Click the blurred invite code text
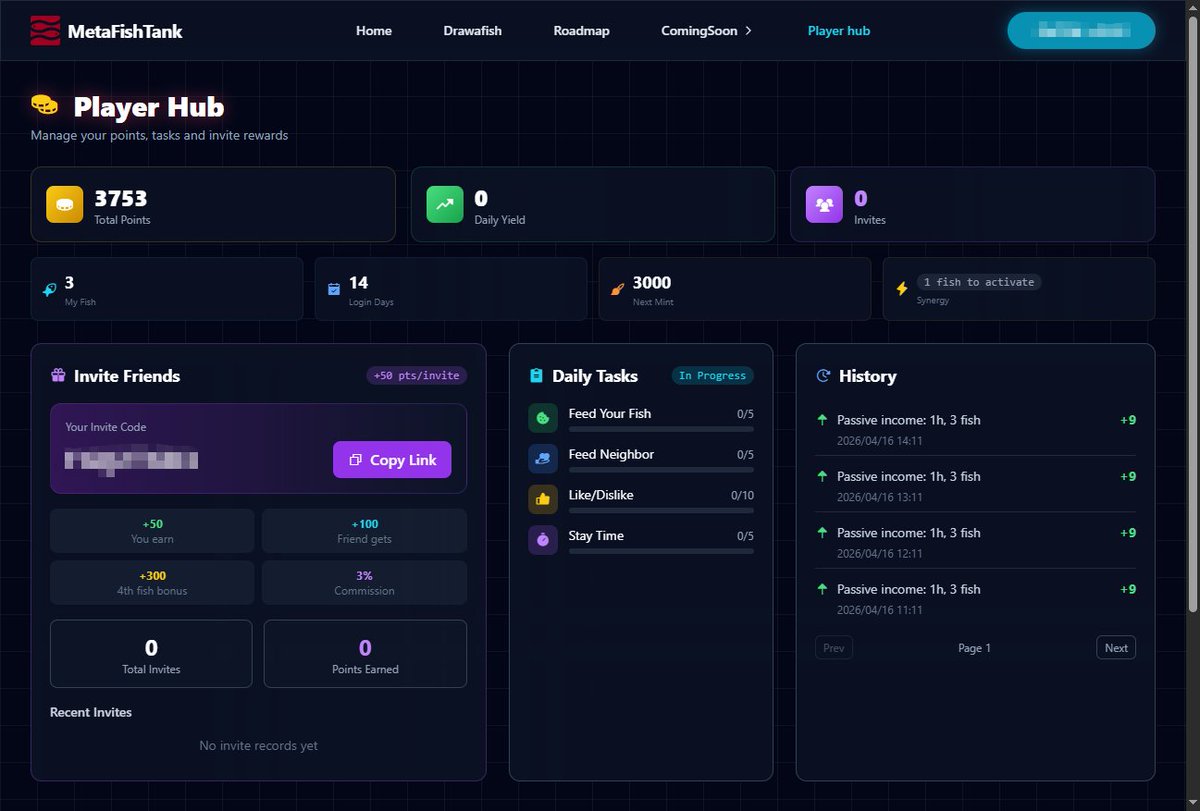1200x811 pixels. 131,460
